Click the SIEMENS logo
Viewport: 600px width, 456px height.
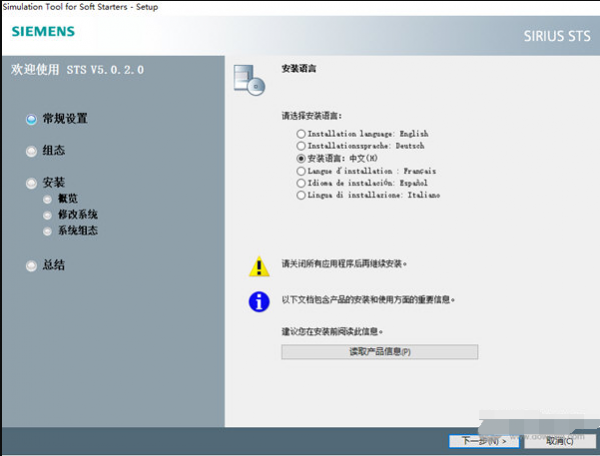coord(43,31)
